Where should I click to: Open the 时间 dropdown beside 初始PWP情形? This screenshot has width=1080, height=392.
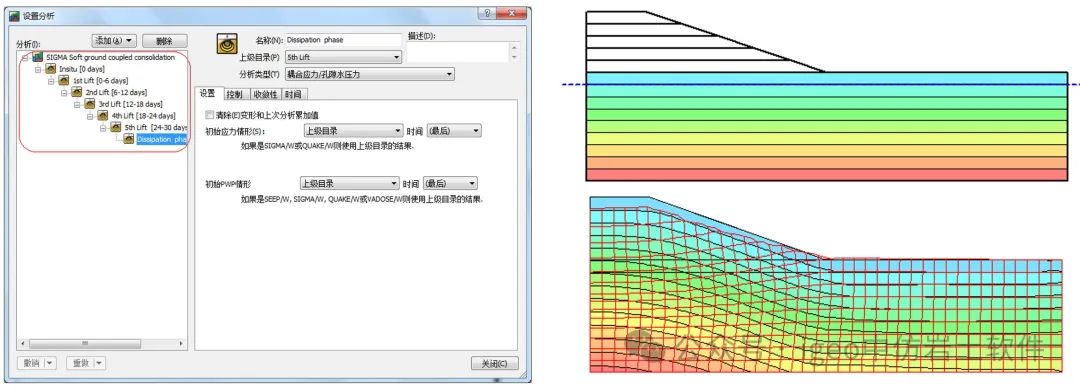pos(450,183)
